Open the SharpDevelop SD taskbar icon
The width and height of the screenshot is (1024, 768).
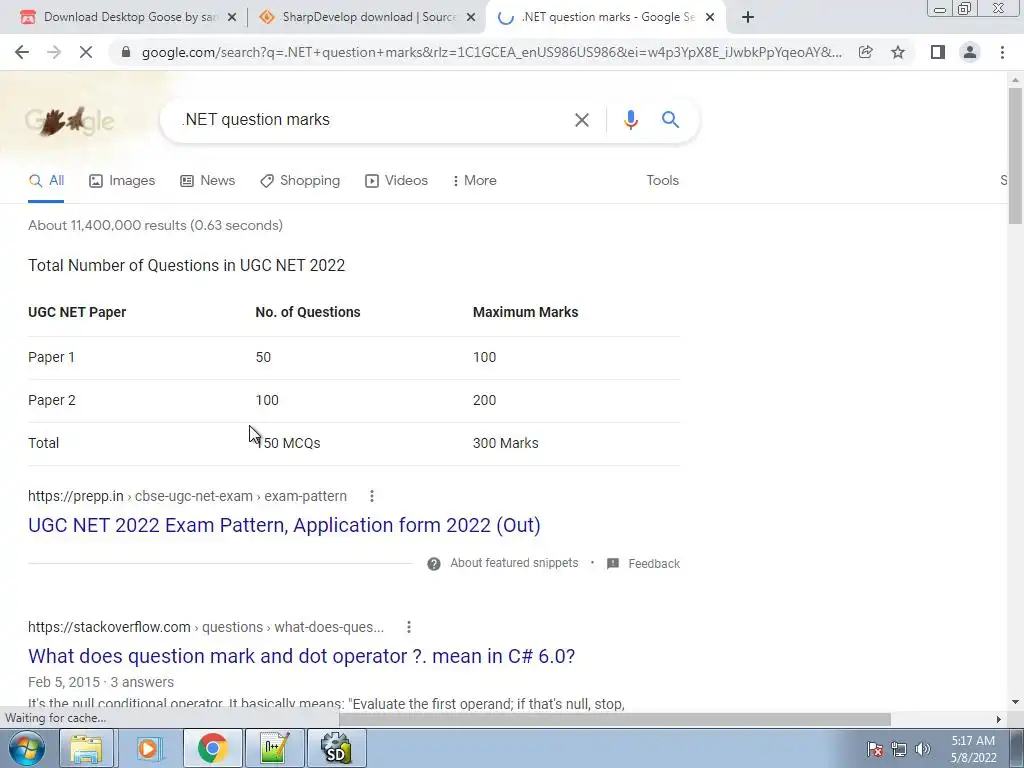[x=336, y=748]
